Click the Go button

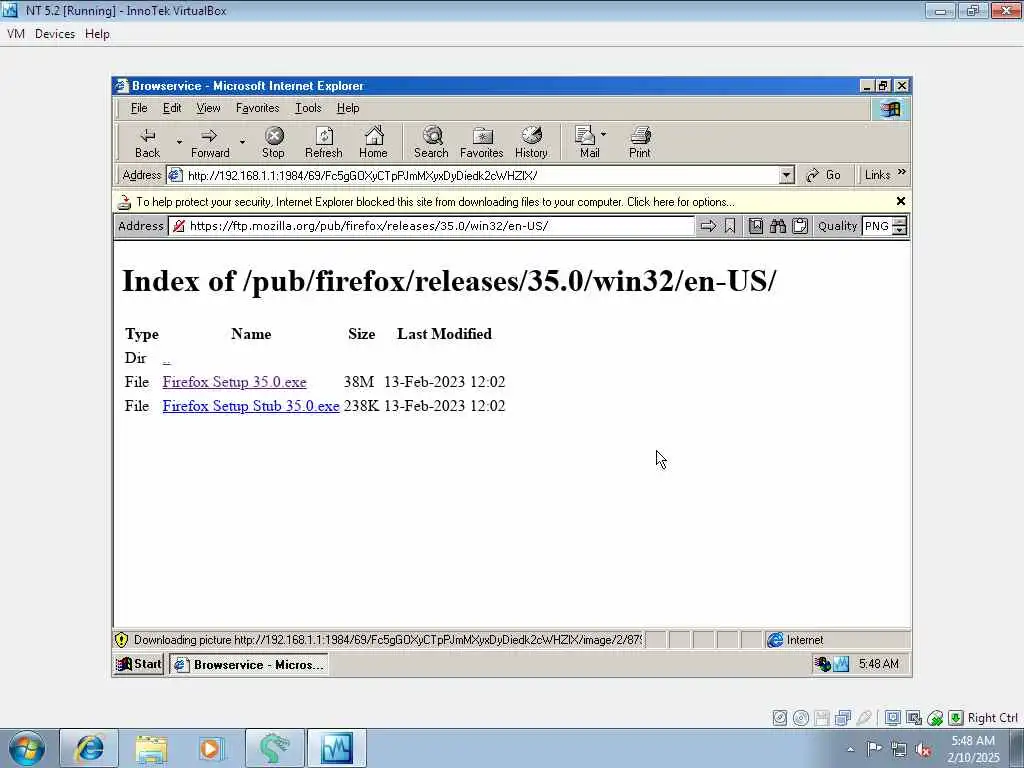pos(824,175)
